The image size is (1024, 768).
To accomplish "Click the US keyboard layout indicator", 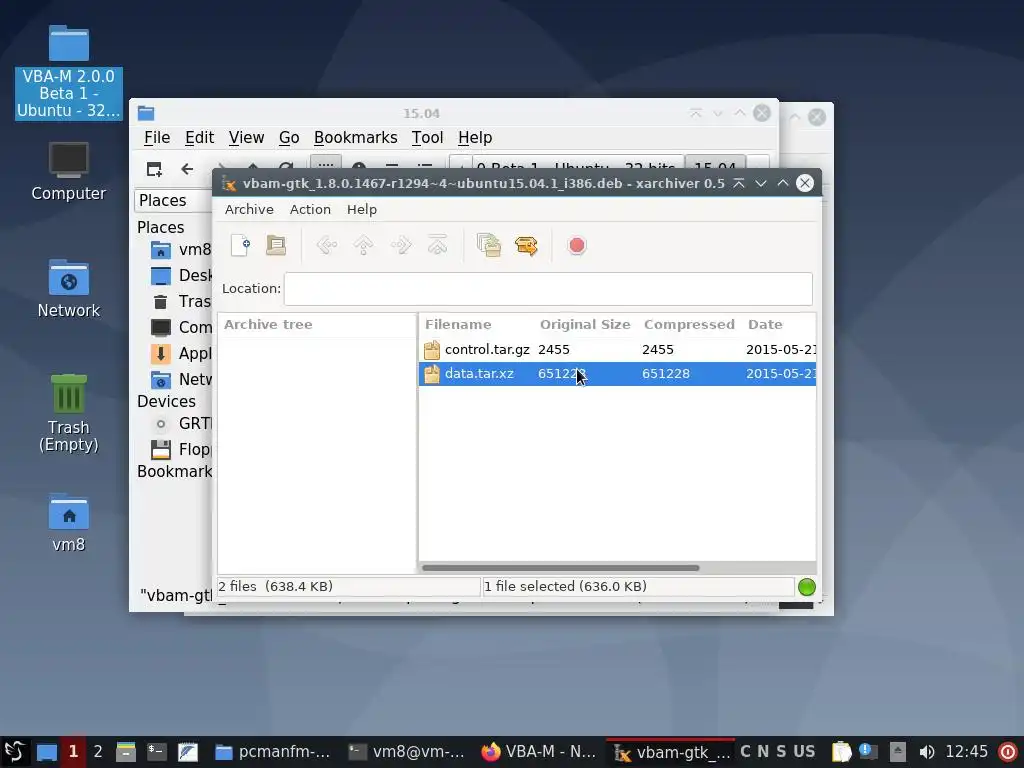I will (804, 752).
